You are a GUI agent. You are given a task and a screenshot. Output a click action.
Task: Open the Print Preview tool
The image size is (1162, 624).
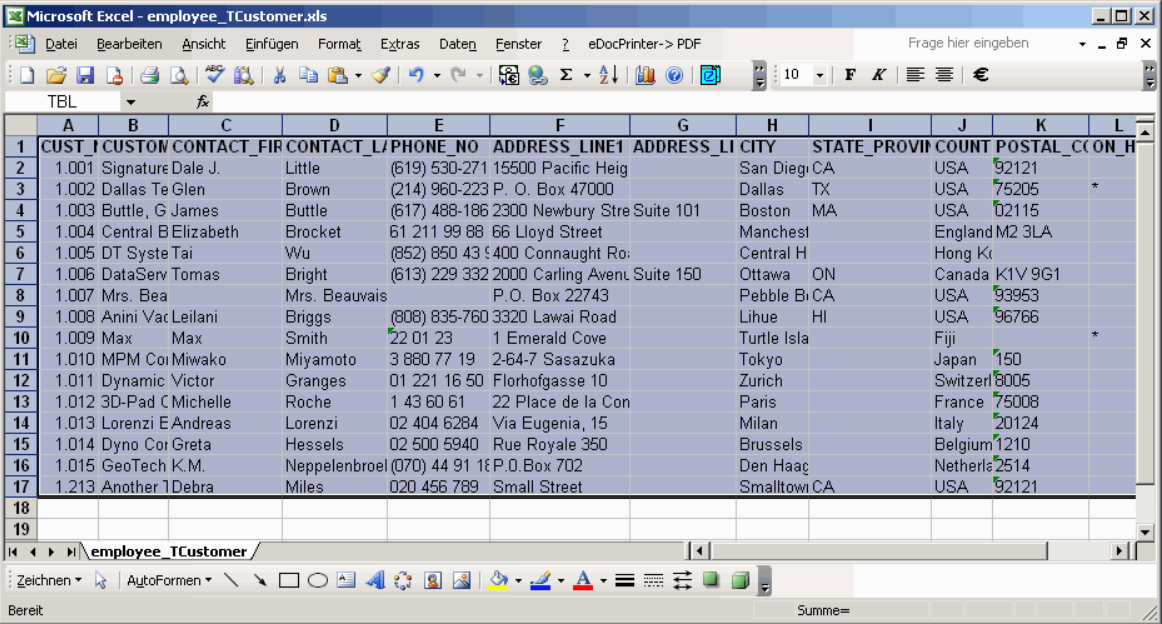click(x=178, y=75)
